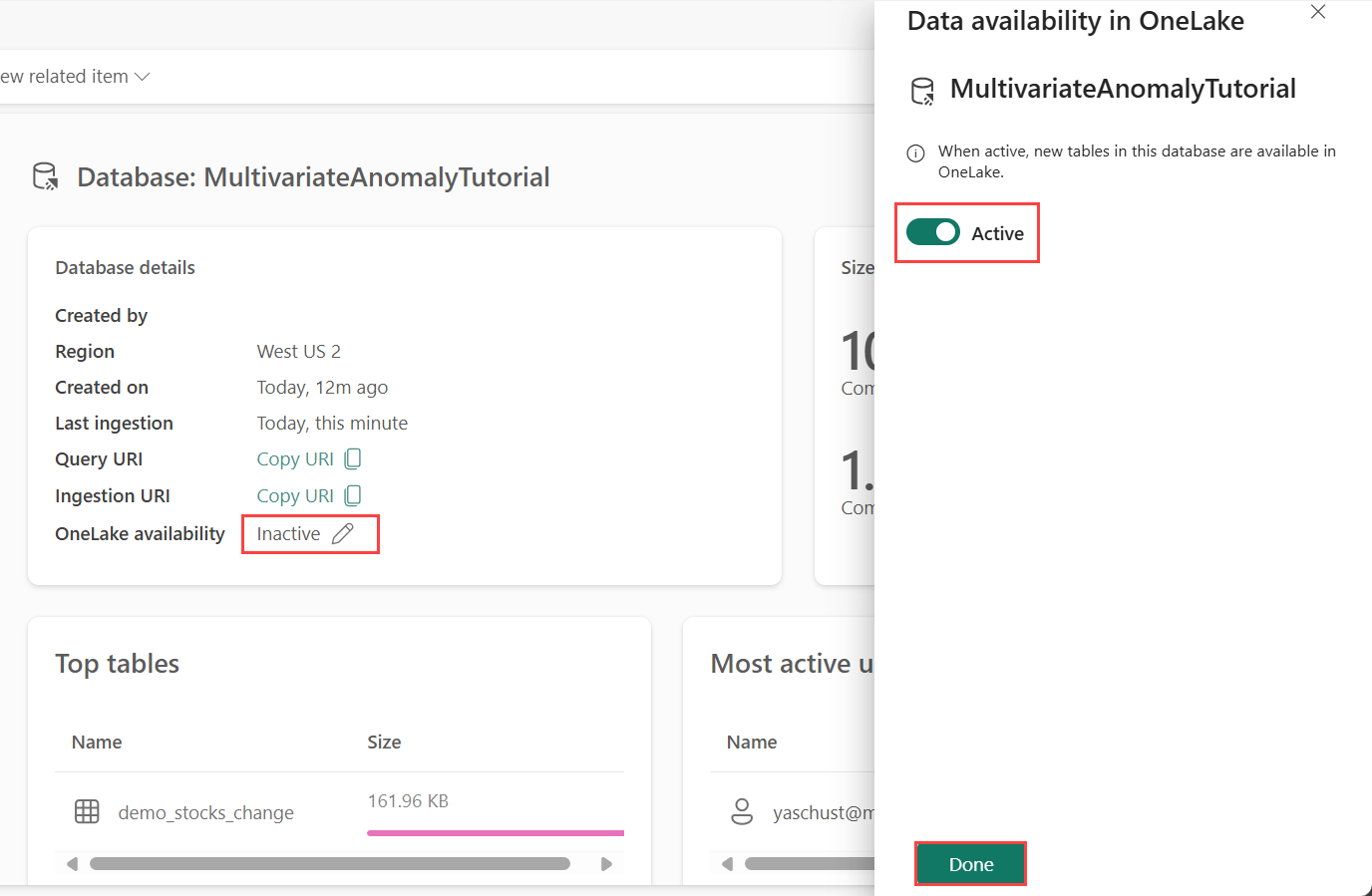
Task: Click the MultivariateAnomalyTutorial database icon in the panel
Action: point(922,91)
